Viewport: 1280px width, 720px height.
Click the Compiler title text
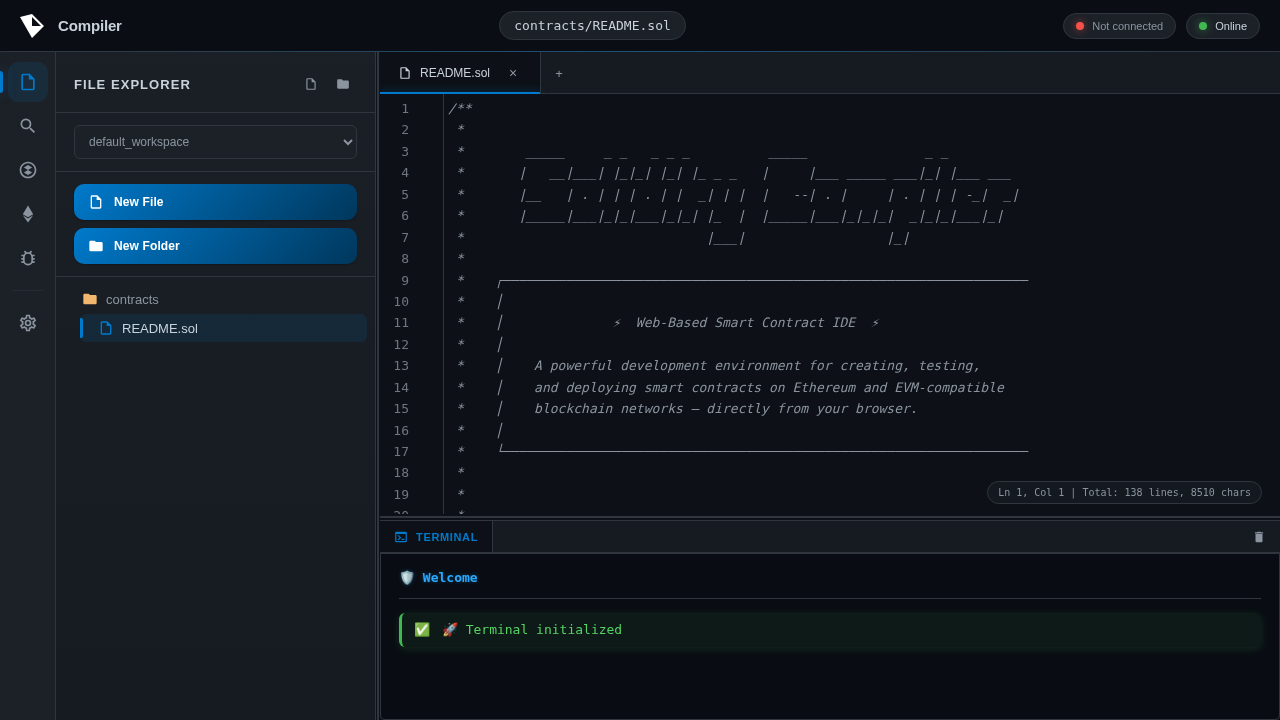click(90, 26)
